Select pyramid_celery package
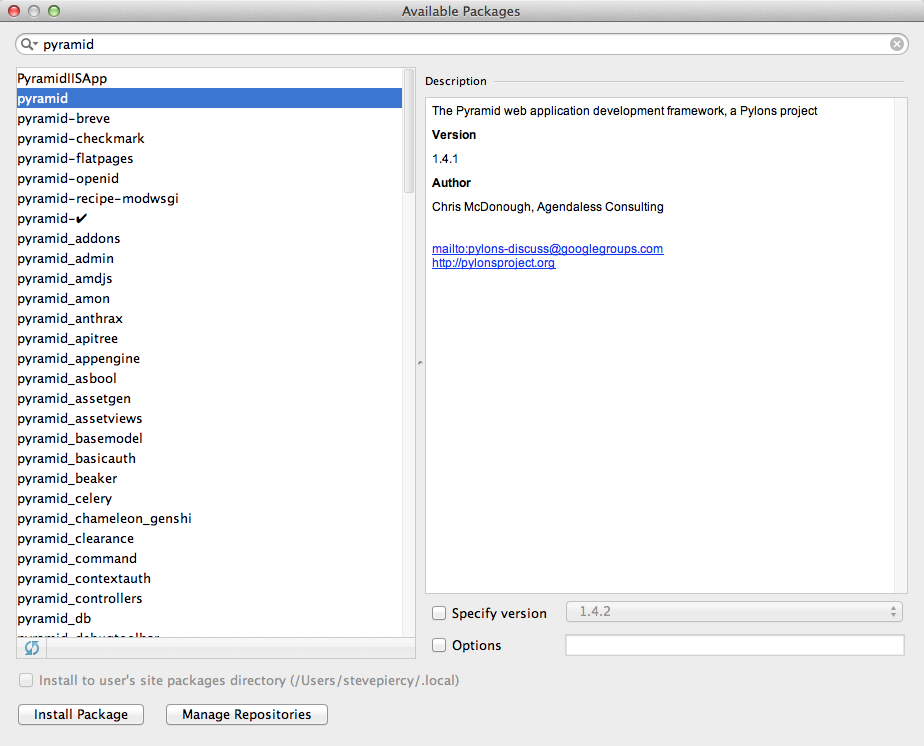Viewport: 924px width, 746px height. coord(209,499)
